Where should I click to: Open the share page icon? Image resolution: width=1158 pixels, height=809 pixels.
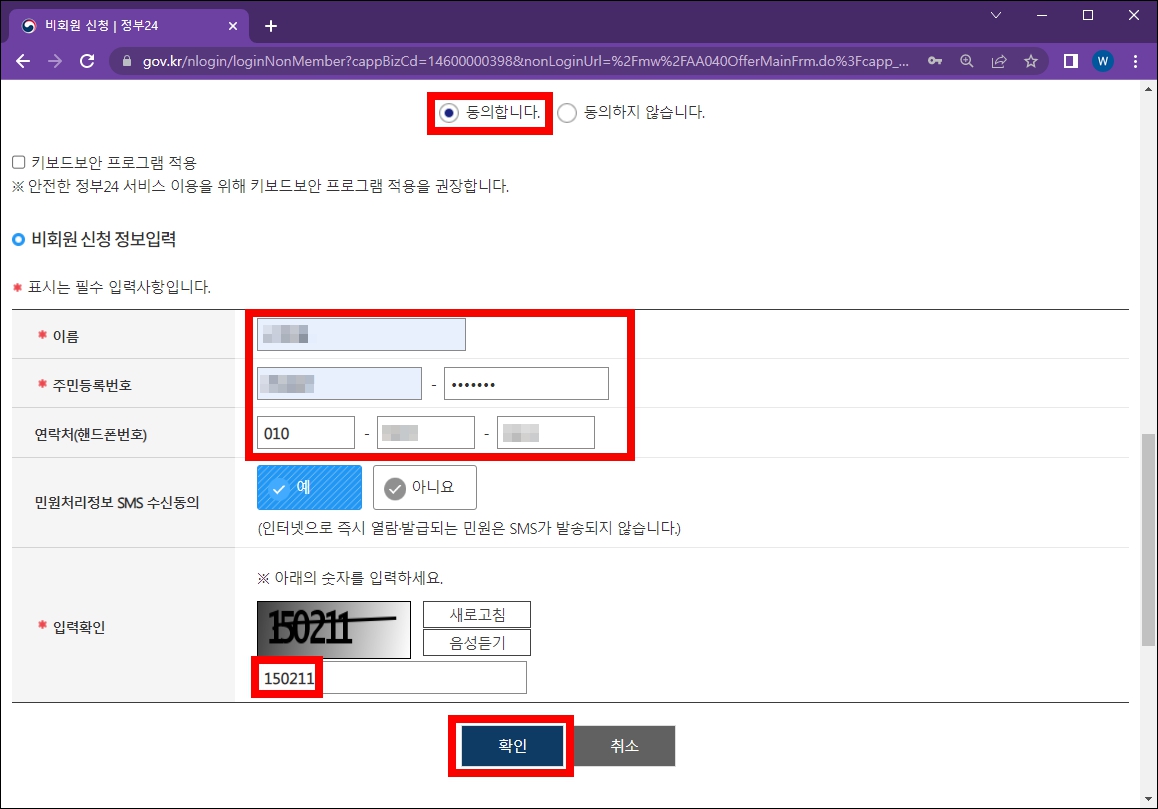click(x=998, y=60)
